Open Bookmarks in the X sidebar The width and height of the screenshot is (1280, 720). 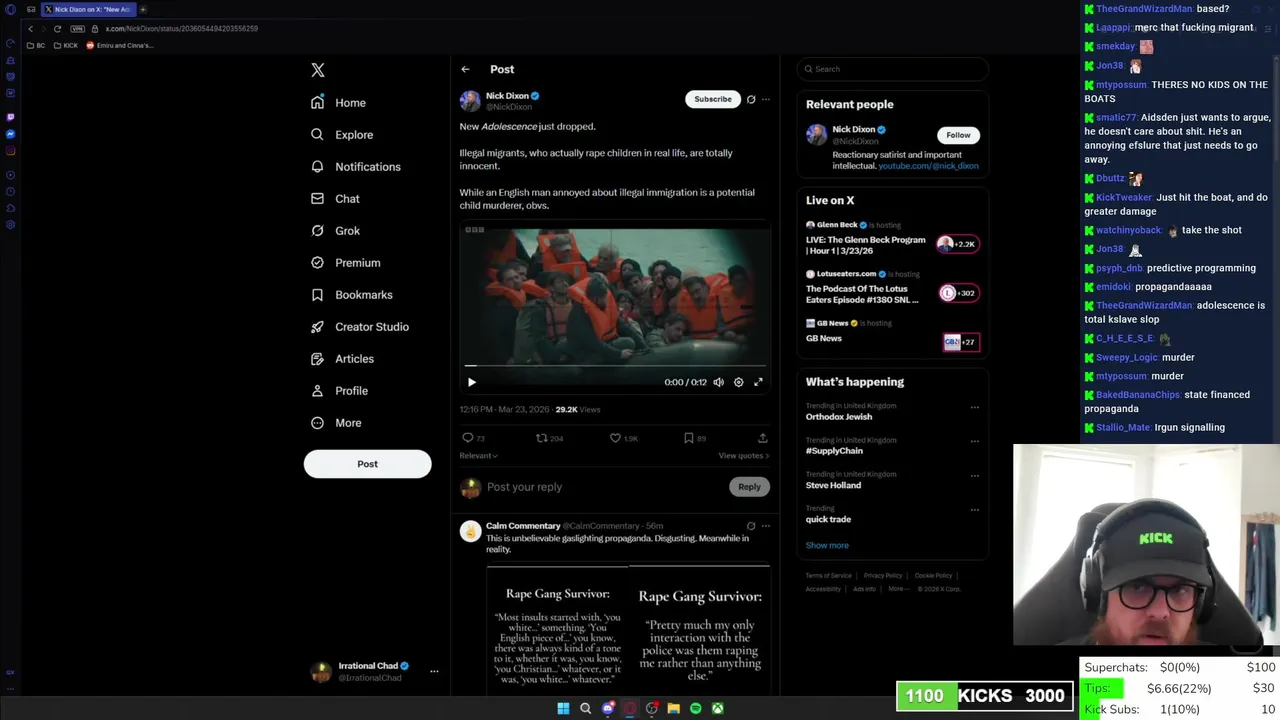pyautogui.click(x=351, y=295)
